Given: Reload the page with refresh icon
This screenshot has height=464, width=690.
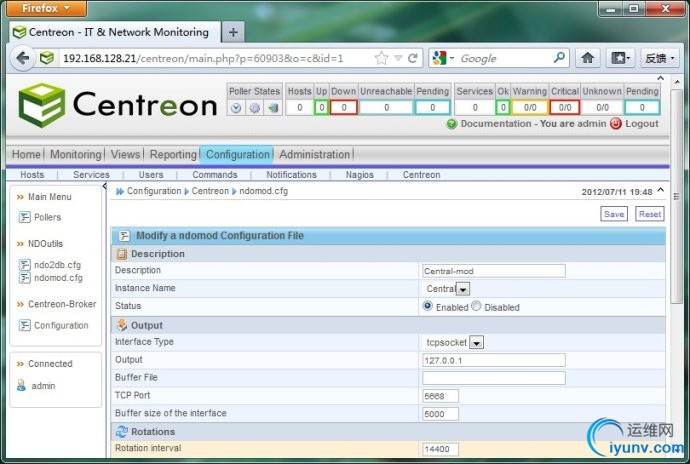Looking at the screenshot, I should (x=413, y=58).
